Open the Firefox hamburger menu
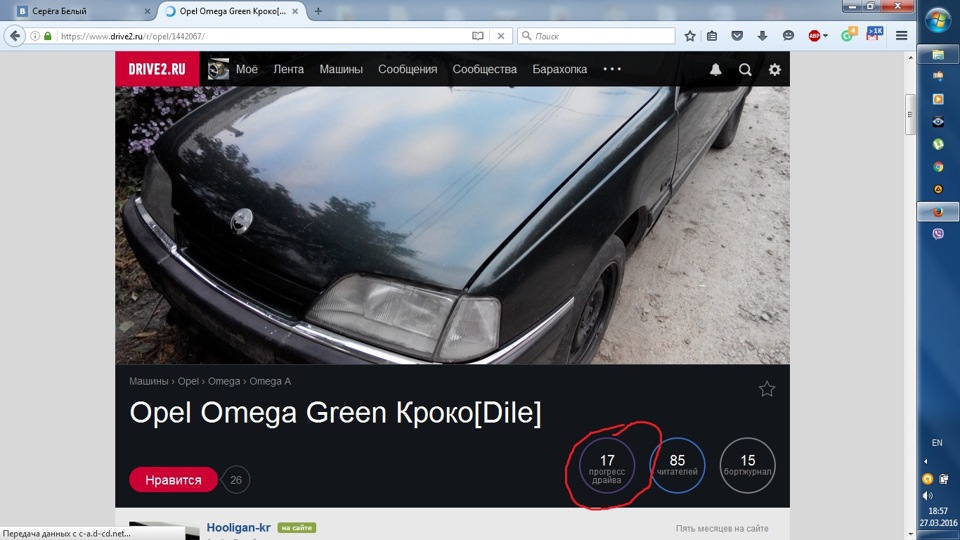Image resolution: width=960 pixels, height=540 pixels. pos(901,36)
